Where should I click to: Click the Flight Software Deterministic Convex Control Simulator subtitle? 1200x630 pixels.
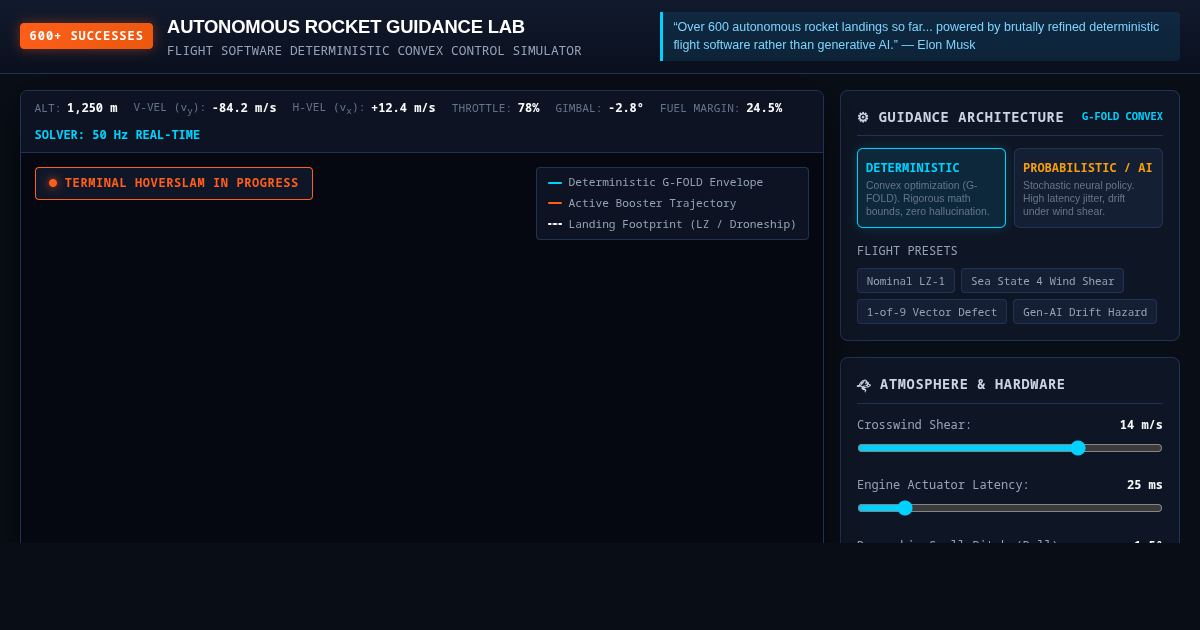pyautogui.click(x=374, y=51)
